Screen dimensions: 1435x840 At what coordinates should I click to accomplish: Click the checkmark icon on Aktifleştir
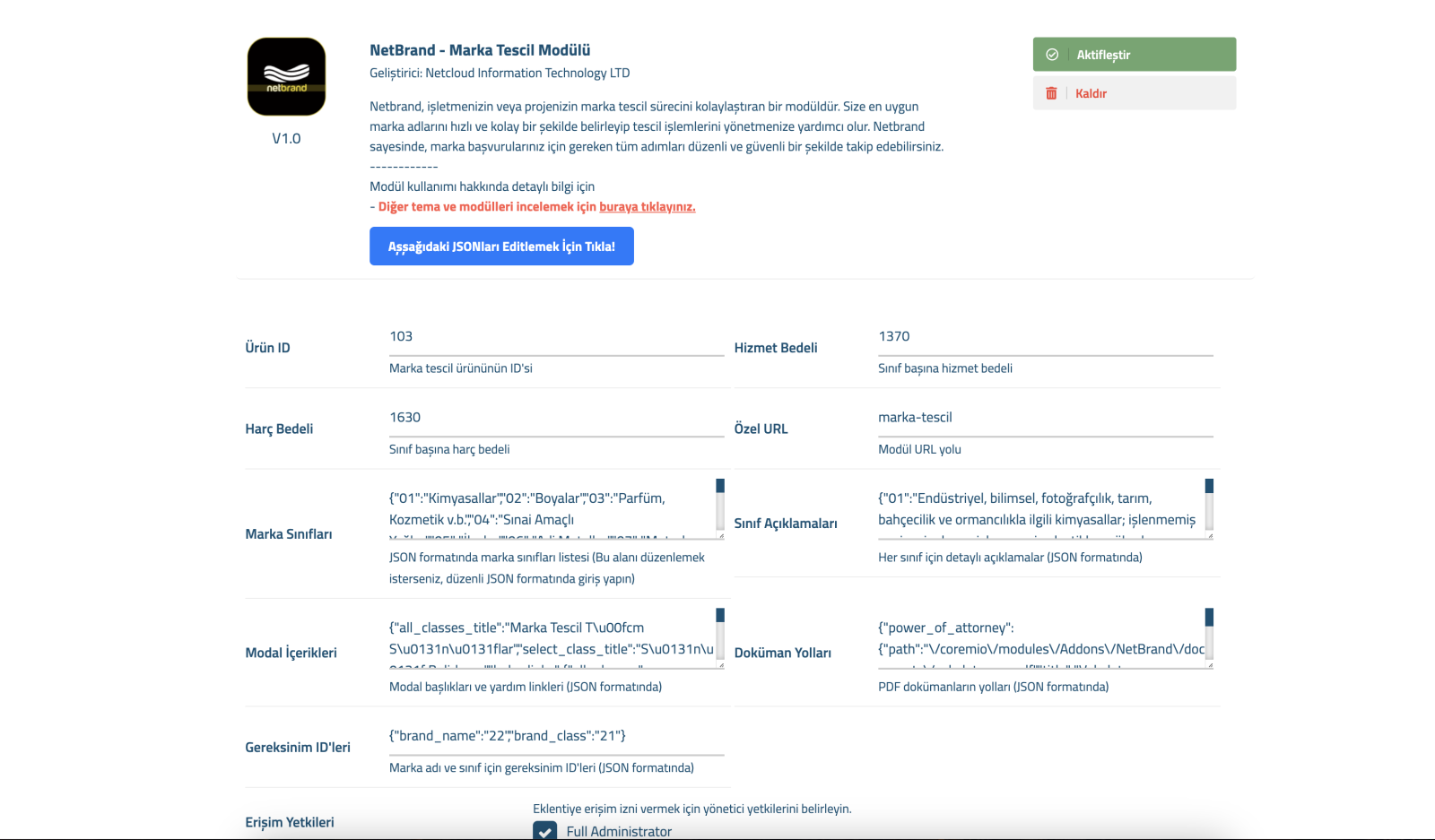[x=1052, y=55]
